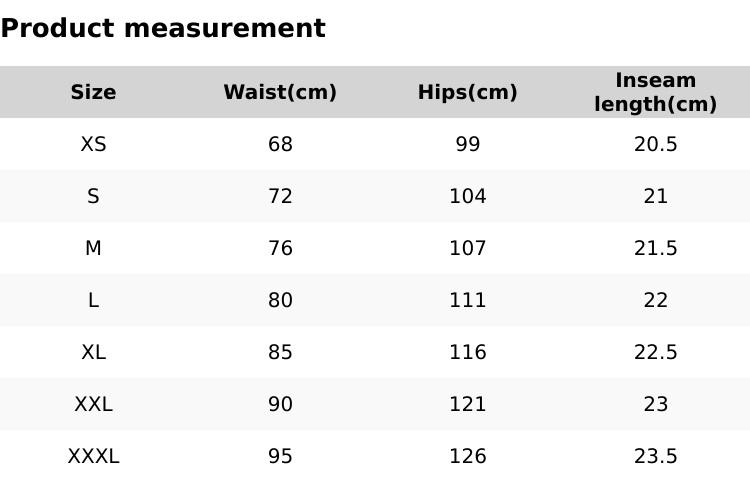Select the XXL size row label
Image resolution: width=750 pixels, height=482 pixels.
(x=93, y=405)
